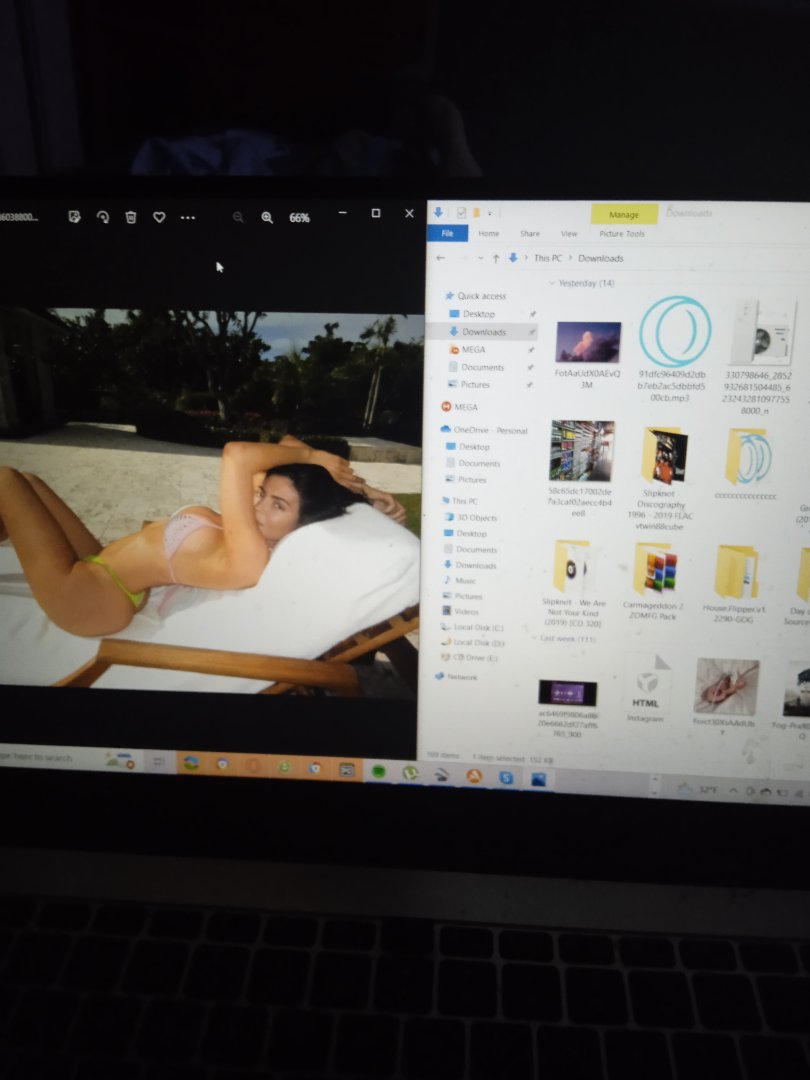Switch to the View ribbon tab

(569, 234)
